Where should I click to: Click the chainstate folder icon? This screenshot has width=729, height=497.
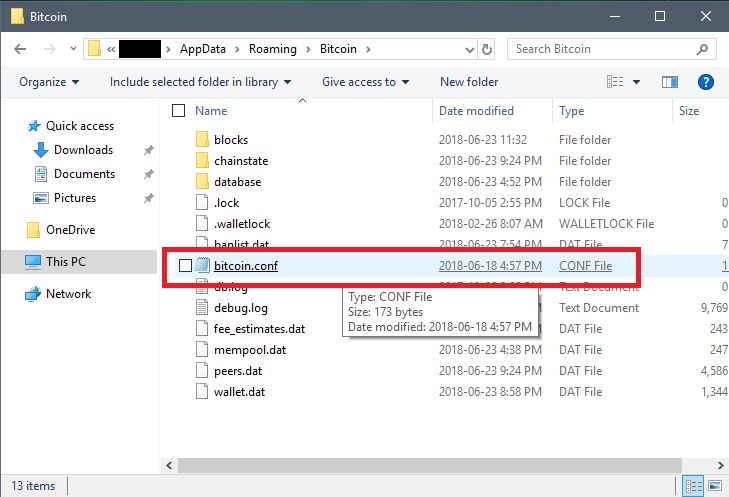(202, 160)
